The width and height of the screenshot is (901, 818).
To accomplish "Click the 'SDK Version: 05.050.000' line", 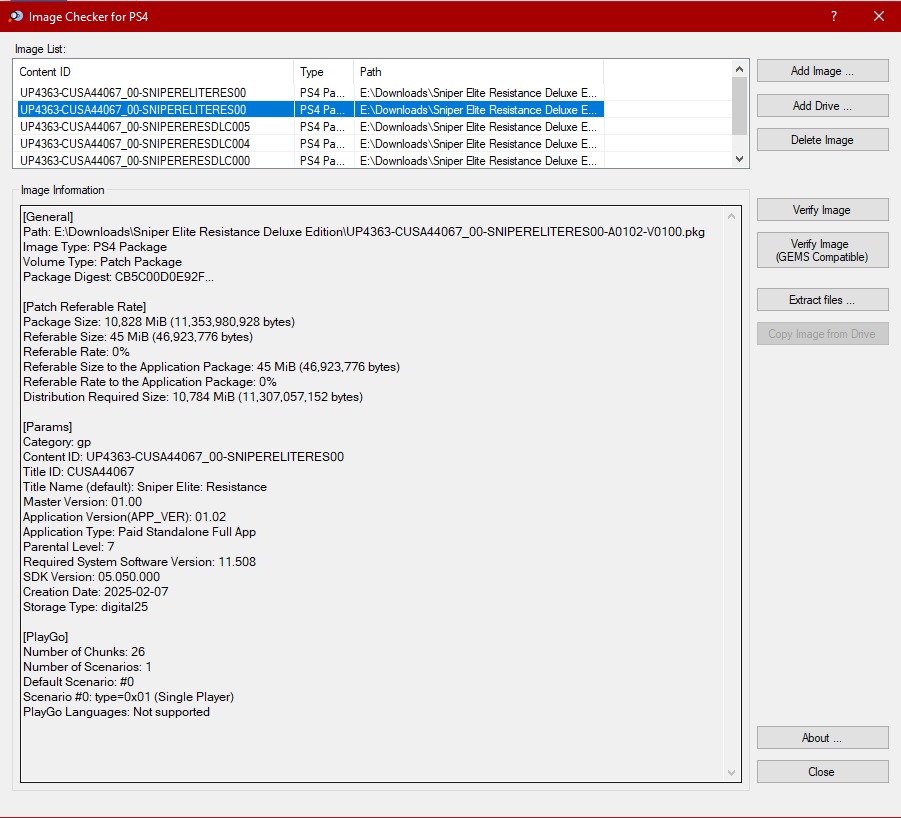I will click(91, 576).
